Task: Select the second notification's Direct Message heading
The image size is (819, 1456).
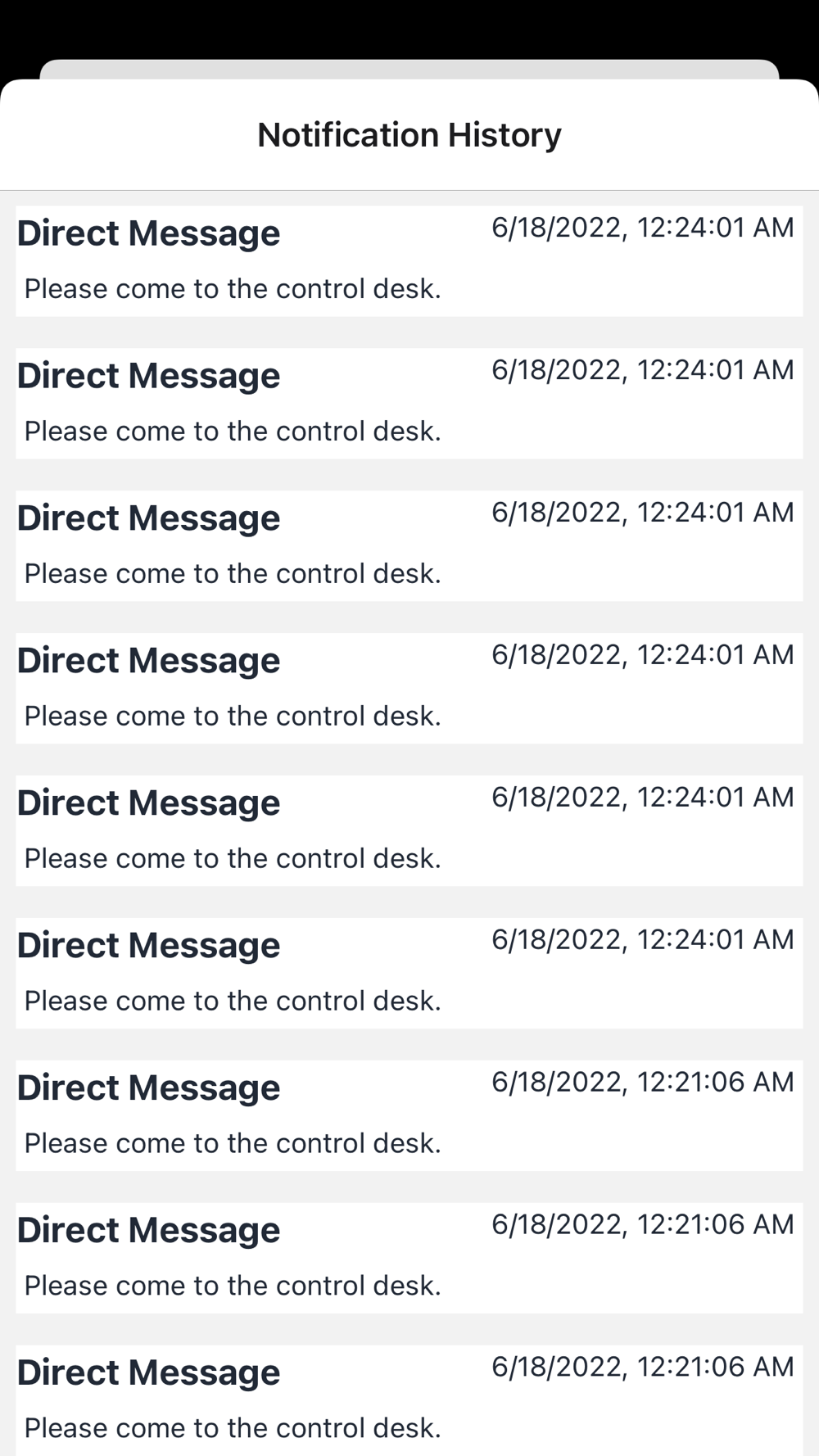Action: coord(149,376)
